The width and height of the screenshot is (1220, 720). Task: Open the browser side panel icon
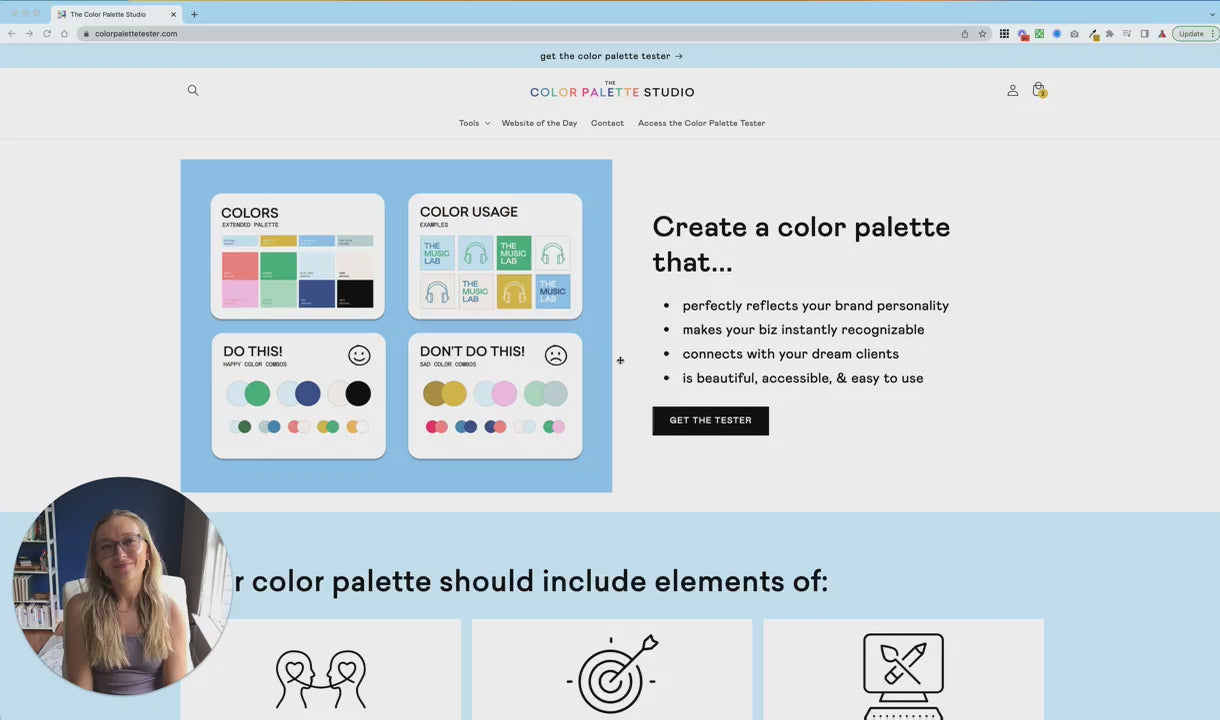1144,33
